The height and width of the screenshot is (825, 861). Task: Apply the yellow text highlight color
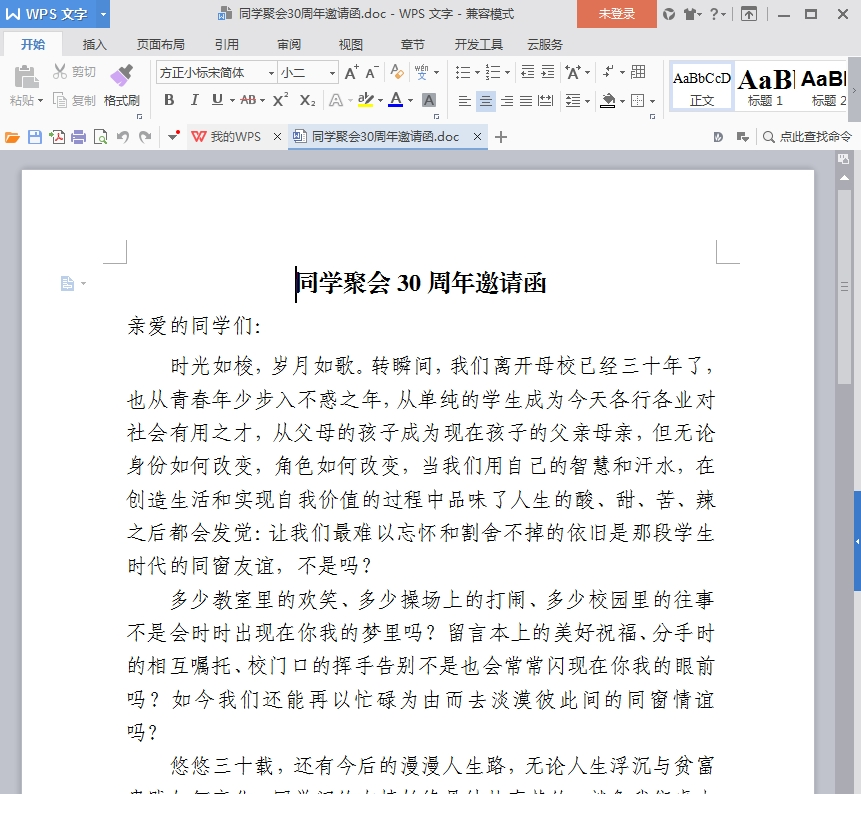[x=365, y=100]
